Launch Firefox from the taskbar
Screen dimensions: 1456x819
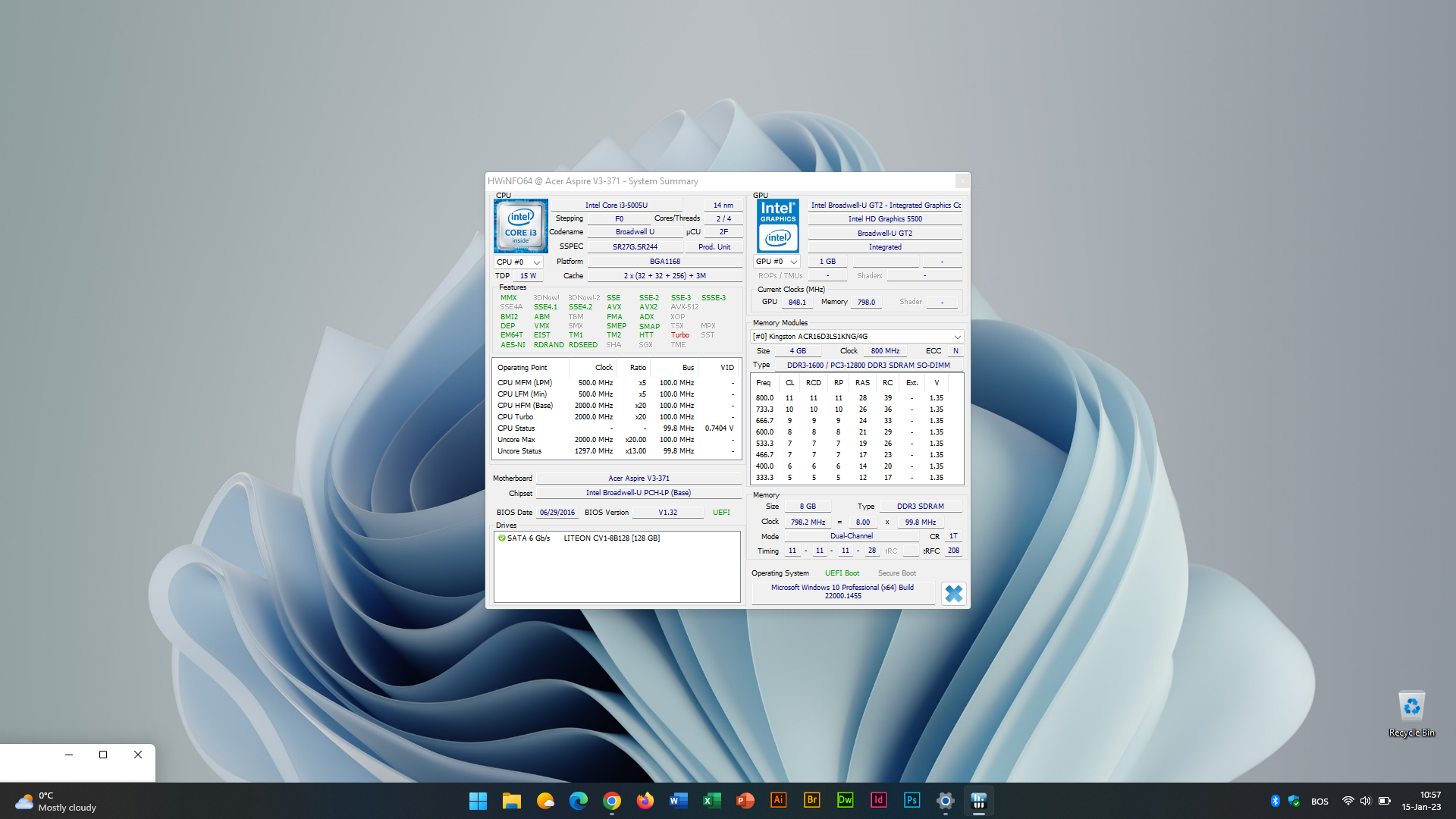click(645, 801)
